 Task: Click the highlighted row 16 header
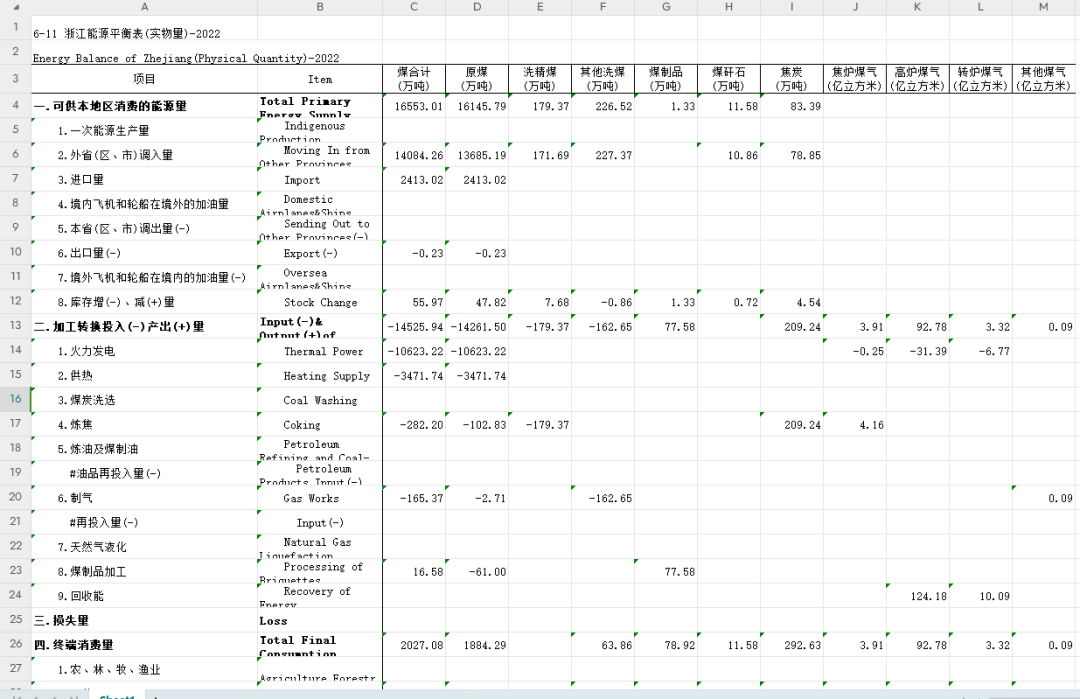[x=15, y=399]
